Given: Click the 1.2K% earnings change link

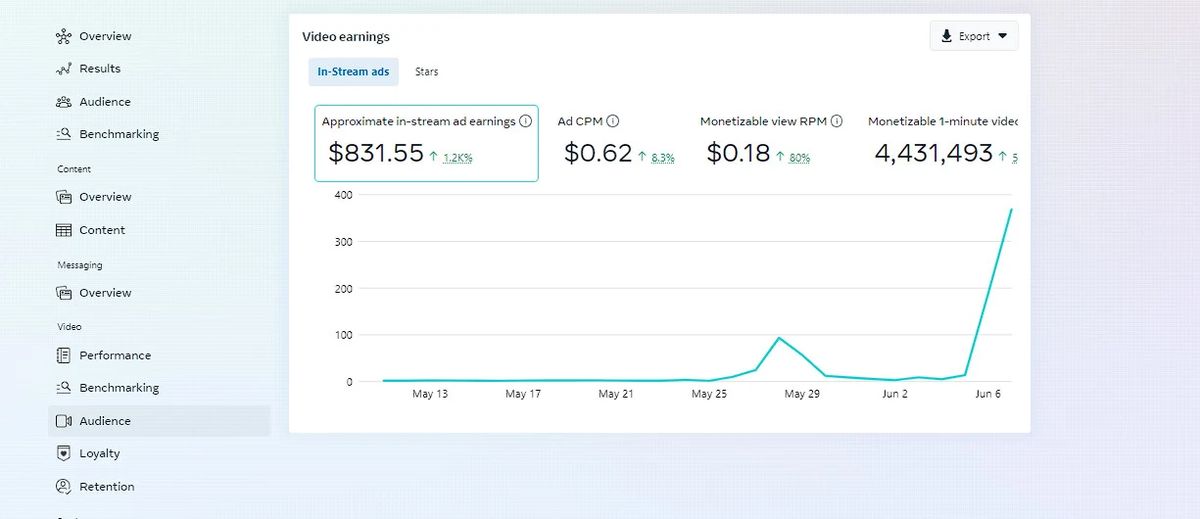Looking at the screenshot, I should pyautogui.click(x=457, y=158).
